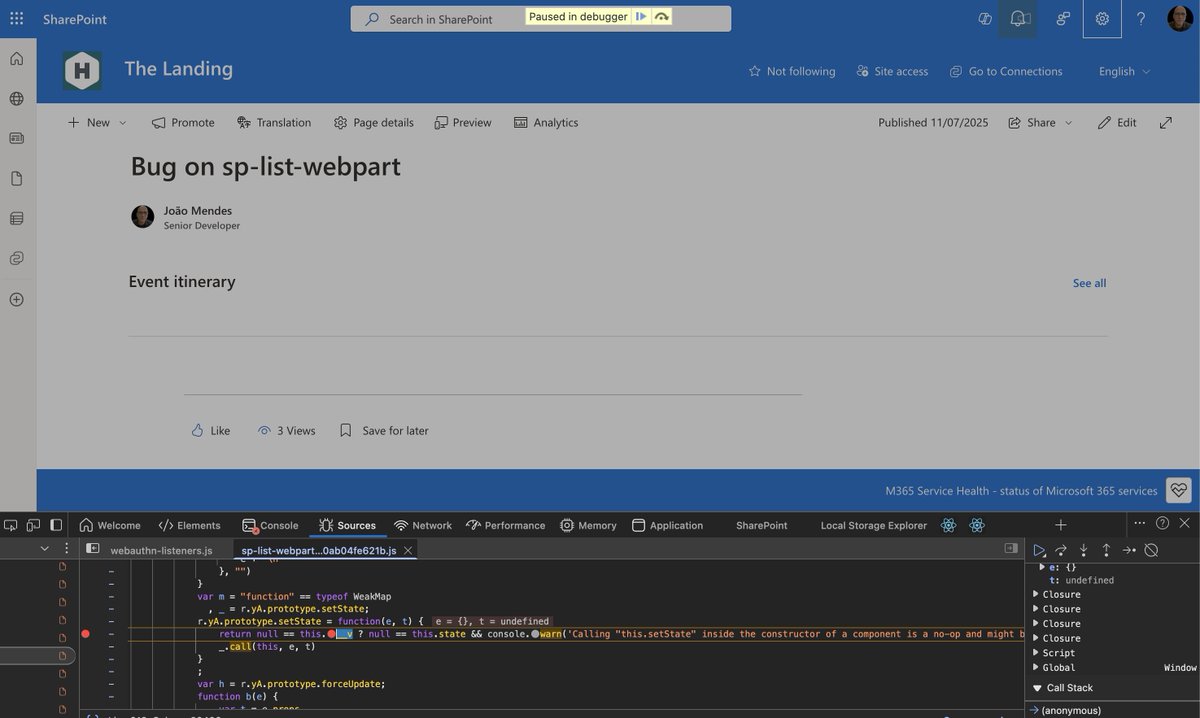
Task: Open the Copilot icon in header
Action: (x=984, y=18)
